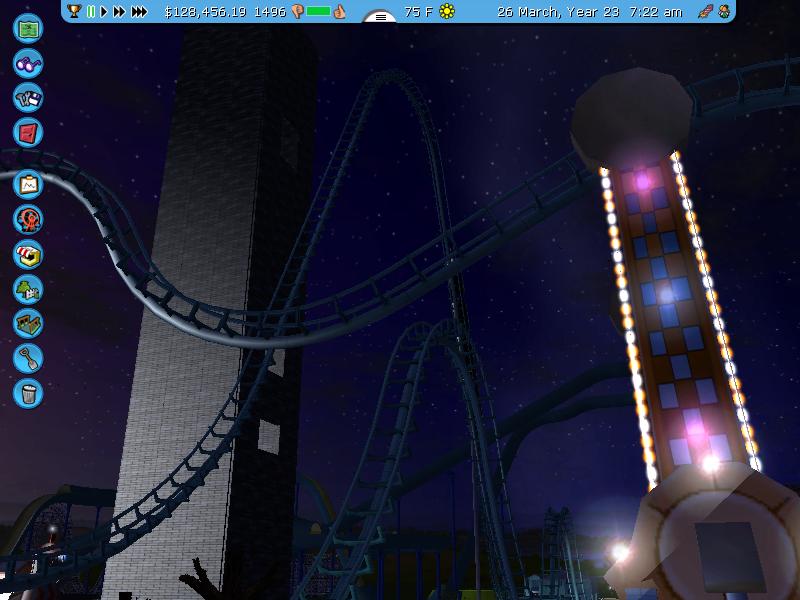The height and width of the screenshot is (600, 800).
Task: Open the game options and save menu
Action: click(28, 98)
